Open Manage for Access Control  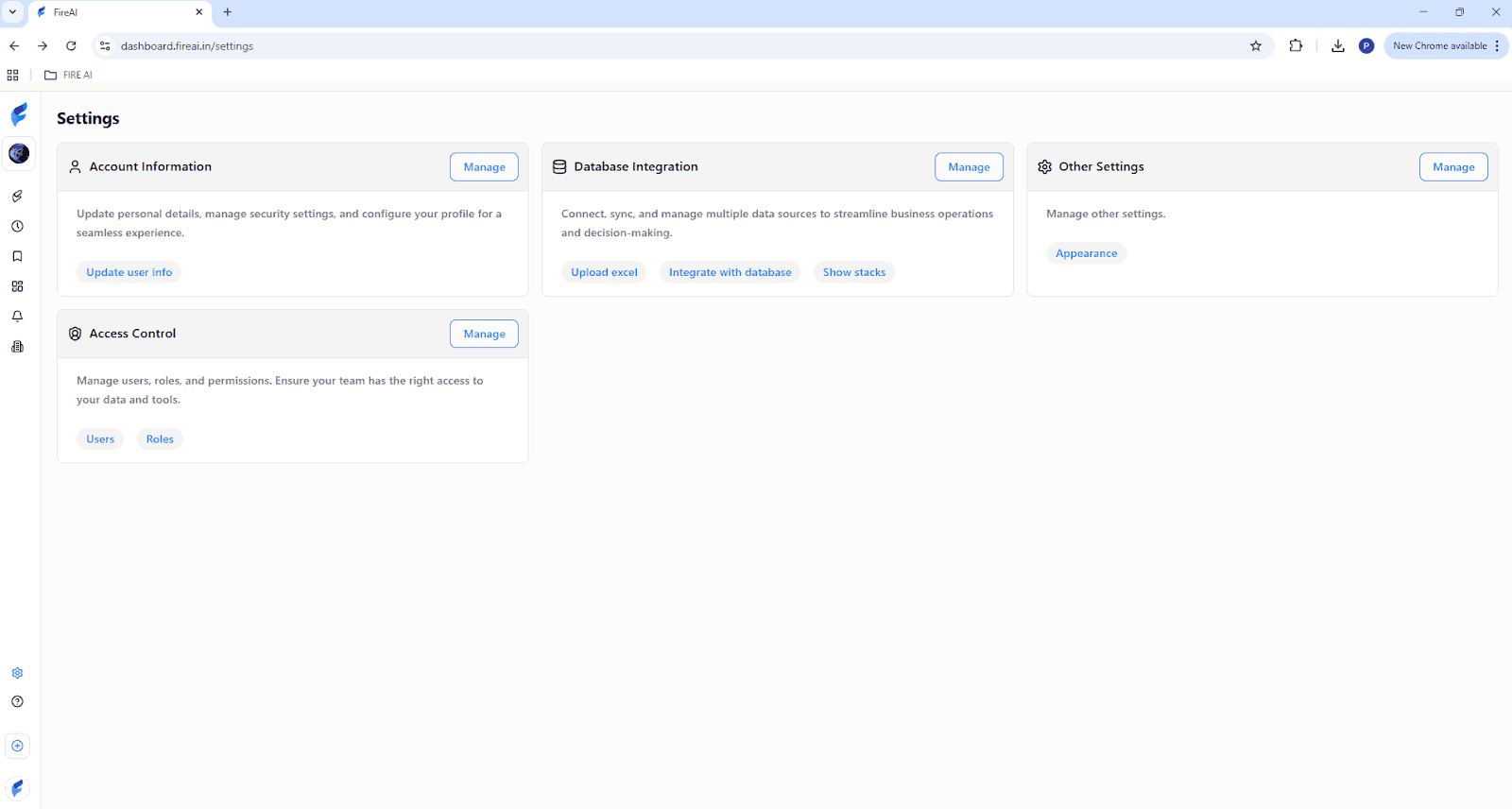pyautogui.click(x=484, y=334)
